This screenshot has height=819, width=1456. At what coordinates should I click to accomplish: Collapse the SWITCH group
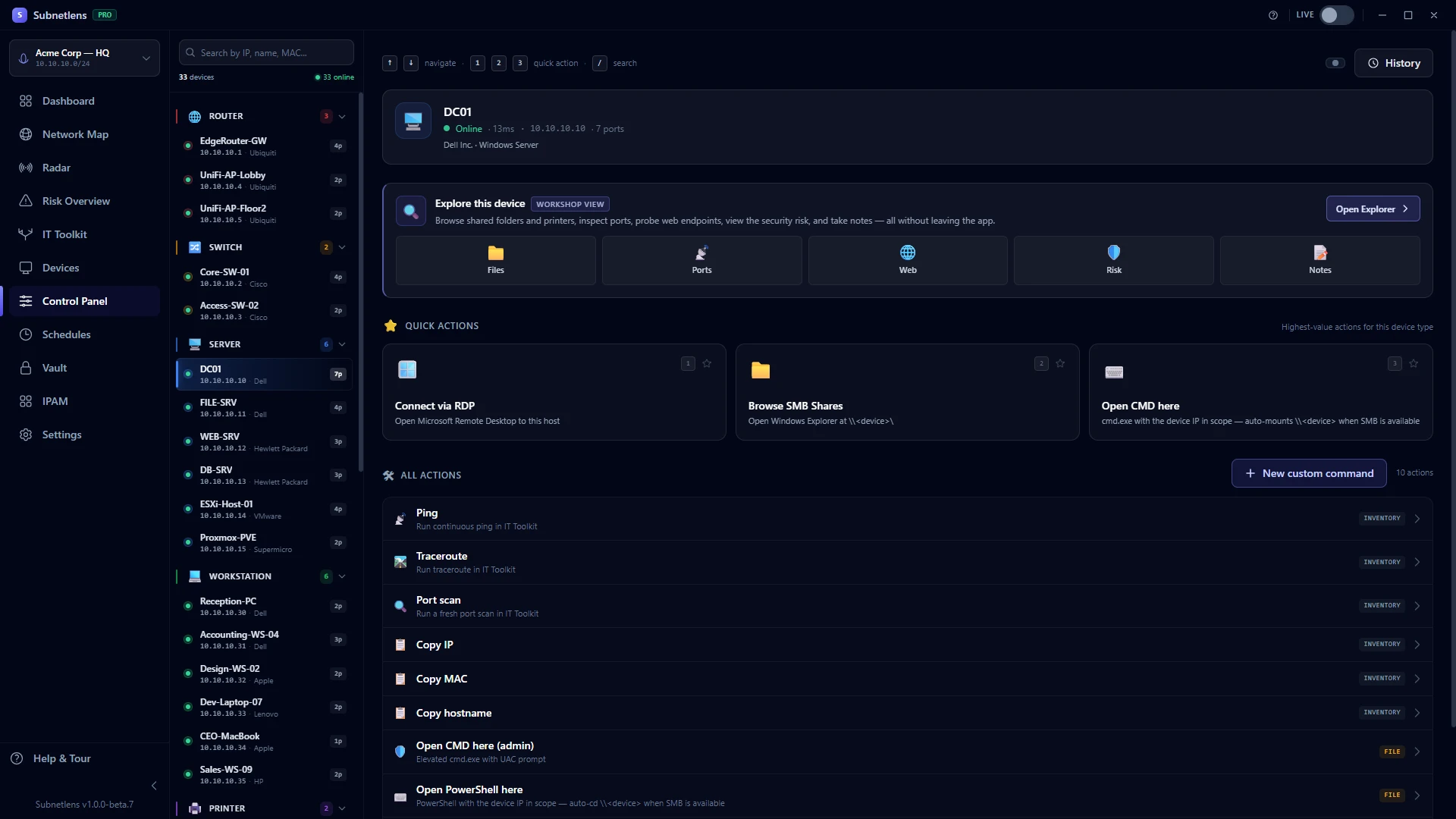tap(342, 247)
